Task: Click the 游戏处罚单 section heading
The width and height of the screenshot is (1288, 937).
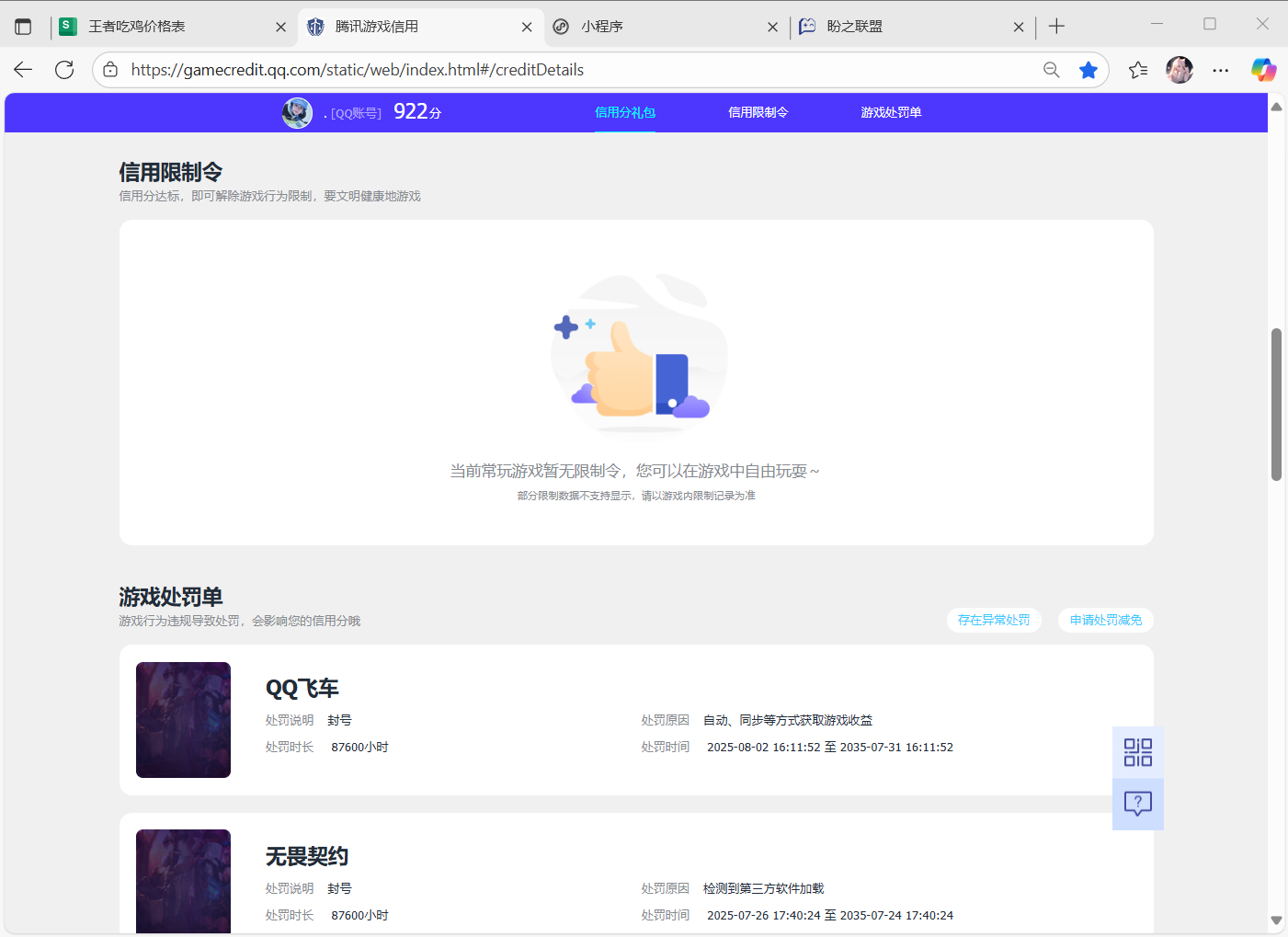Action: [x=170, y=597]
